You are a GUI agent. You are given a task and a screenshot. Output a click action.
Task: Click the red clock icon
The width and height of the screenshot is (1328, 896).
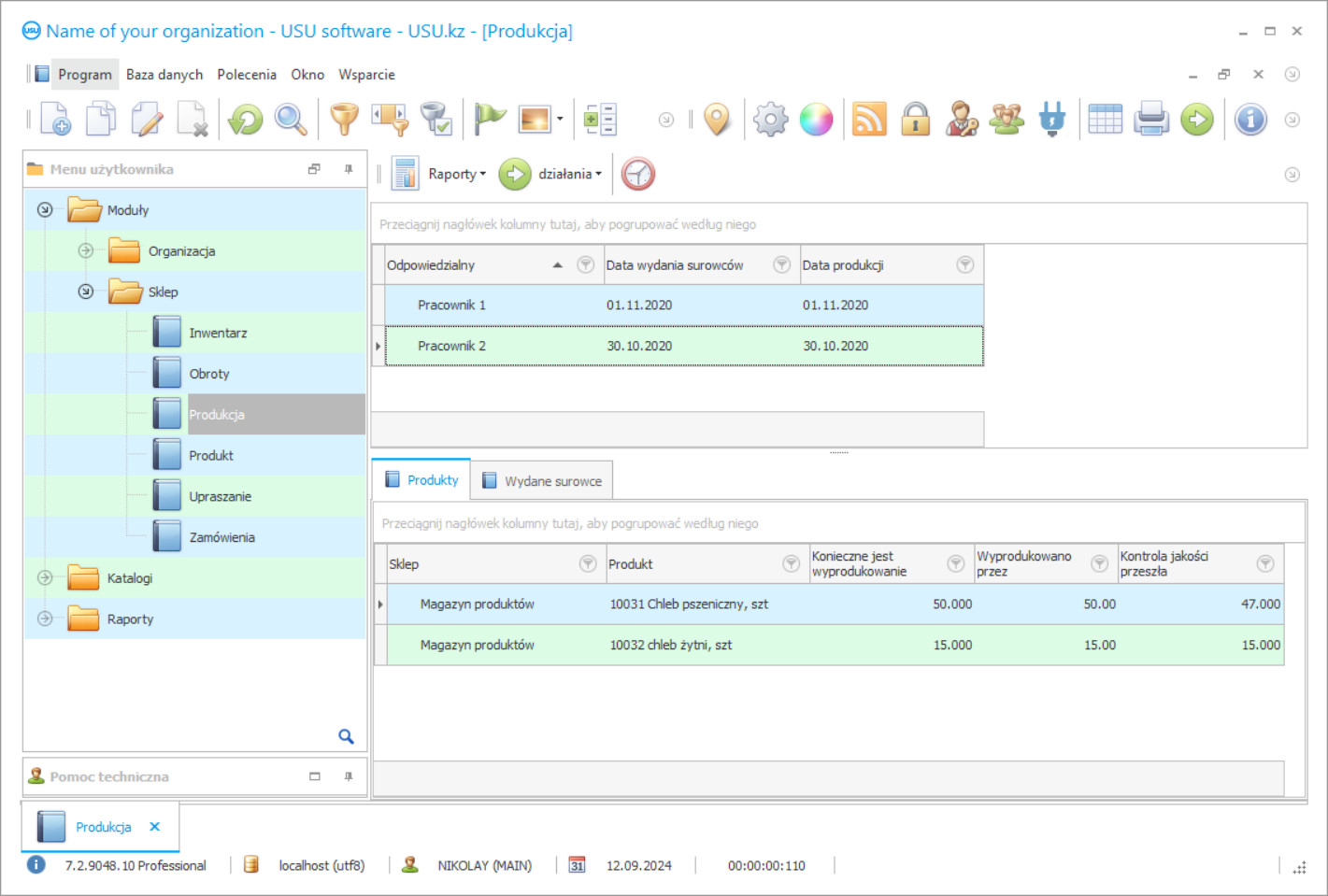[638, 174]
